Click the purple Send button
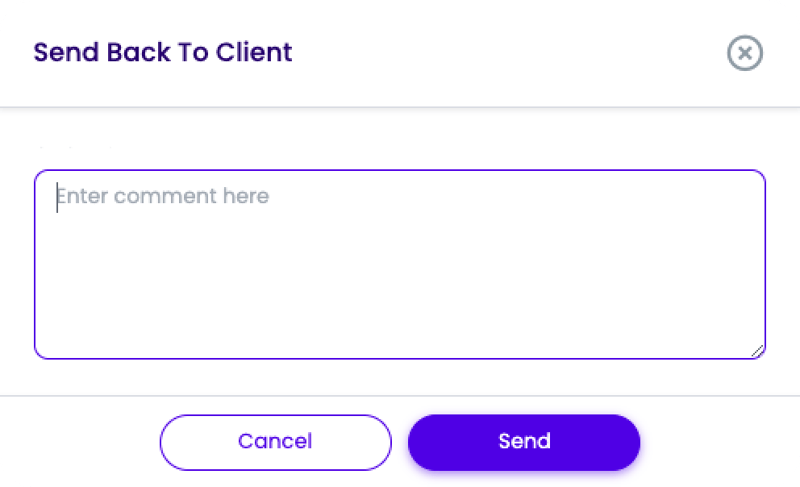Viewport: 800px width, 487px height. pyautogui.click(x=524, y=441)
